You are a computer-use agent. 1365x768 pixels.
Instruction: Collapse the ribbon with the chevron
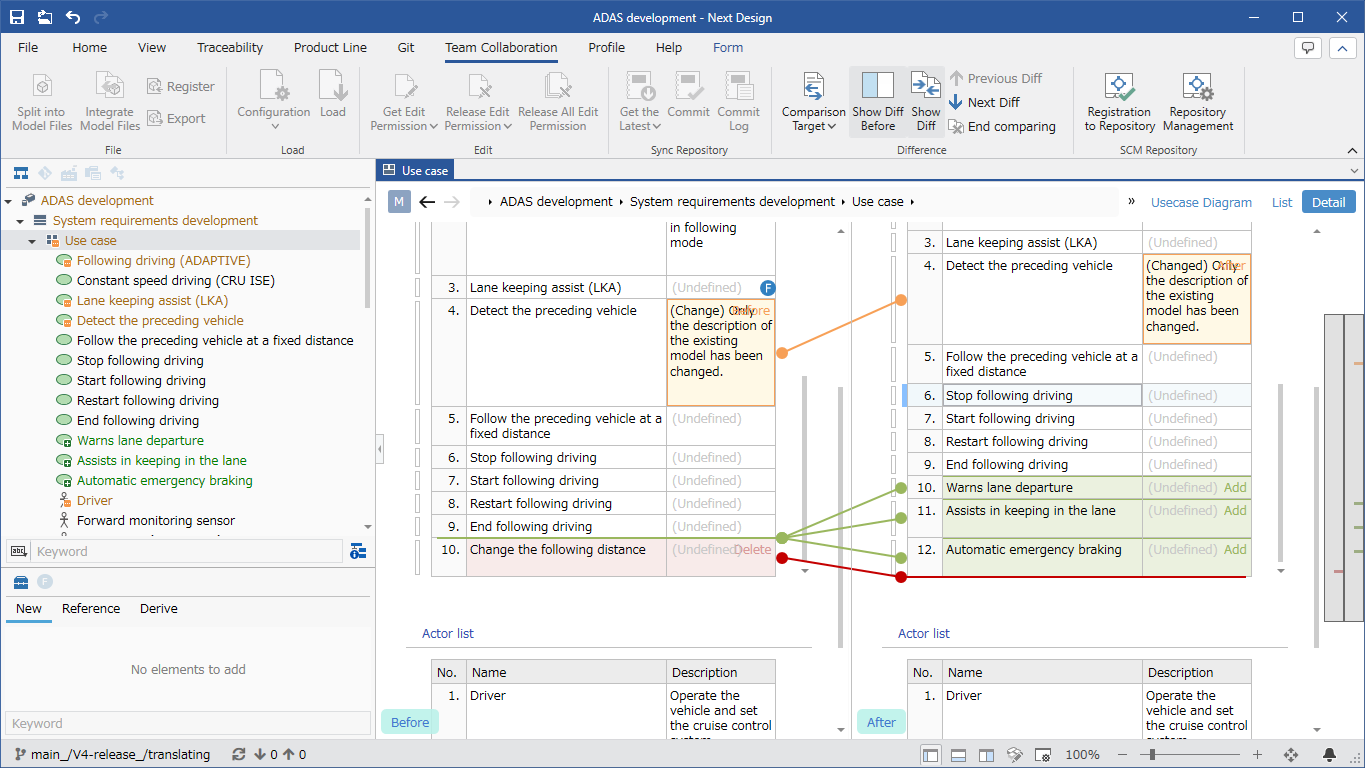(x=1353, y=150)
